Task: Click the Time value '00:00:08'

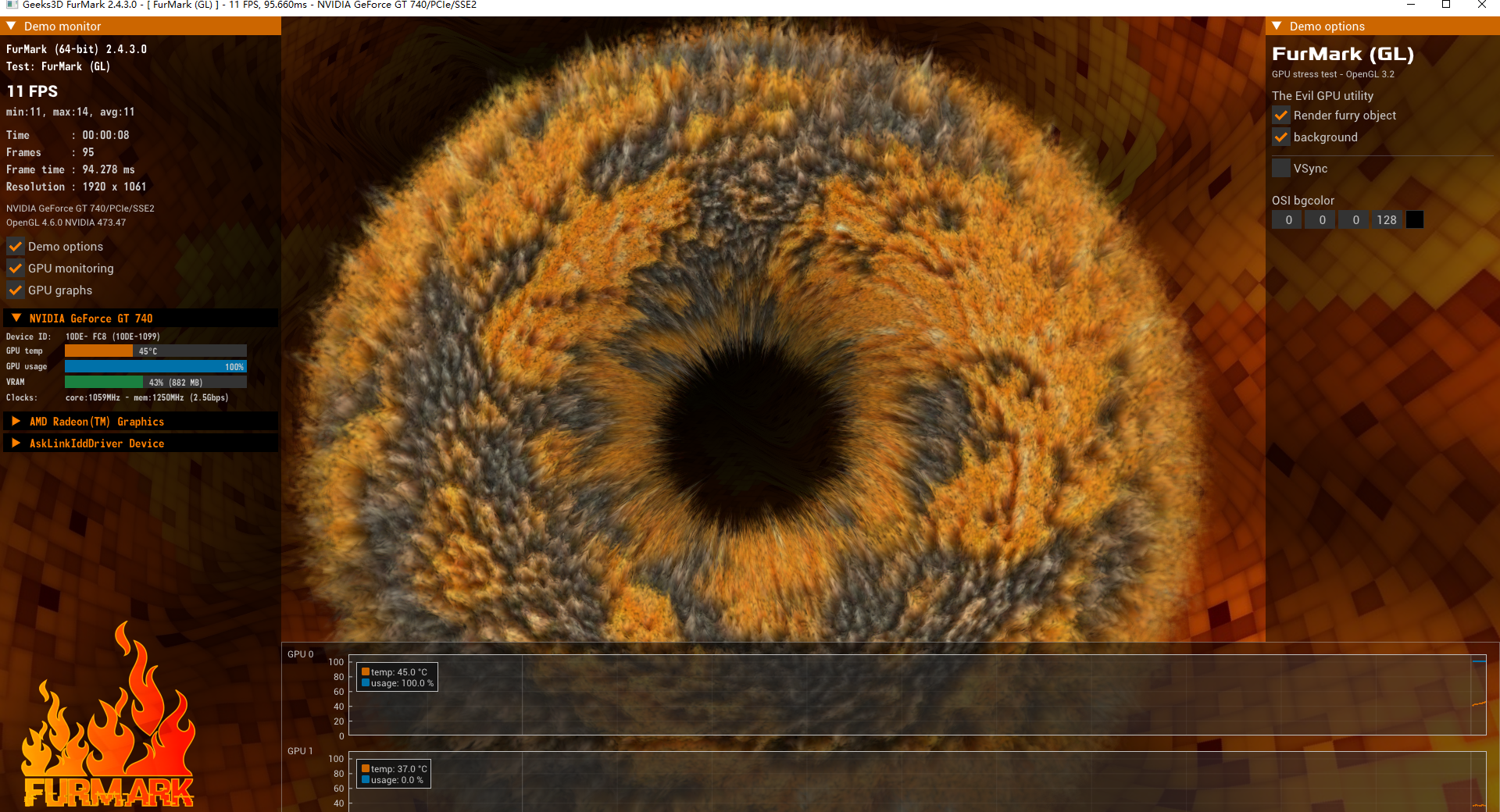Action: tap(106, 136)
